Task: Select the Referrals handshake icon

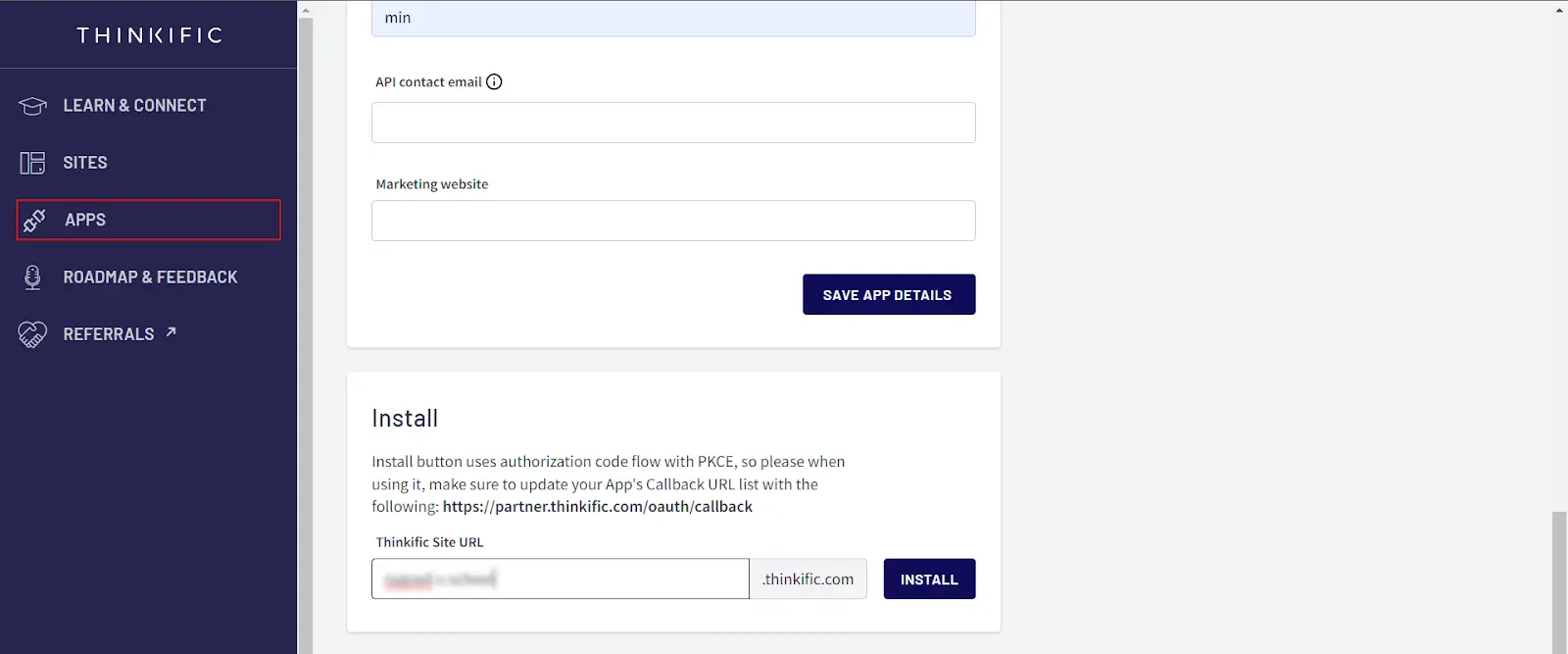Action: click(31, 333)
